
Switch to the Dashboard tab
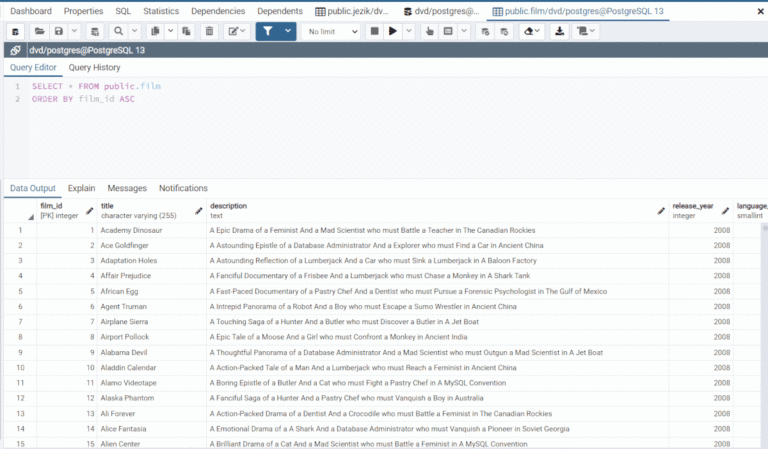pyautogui.click(x=31, y=11)
